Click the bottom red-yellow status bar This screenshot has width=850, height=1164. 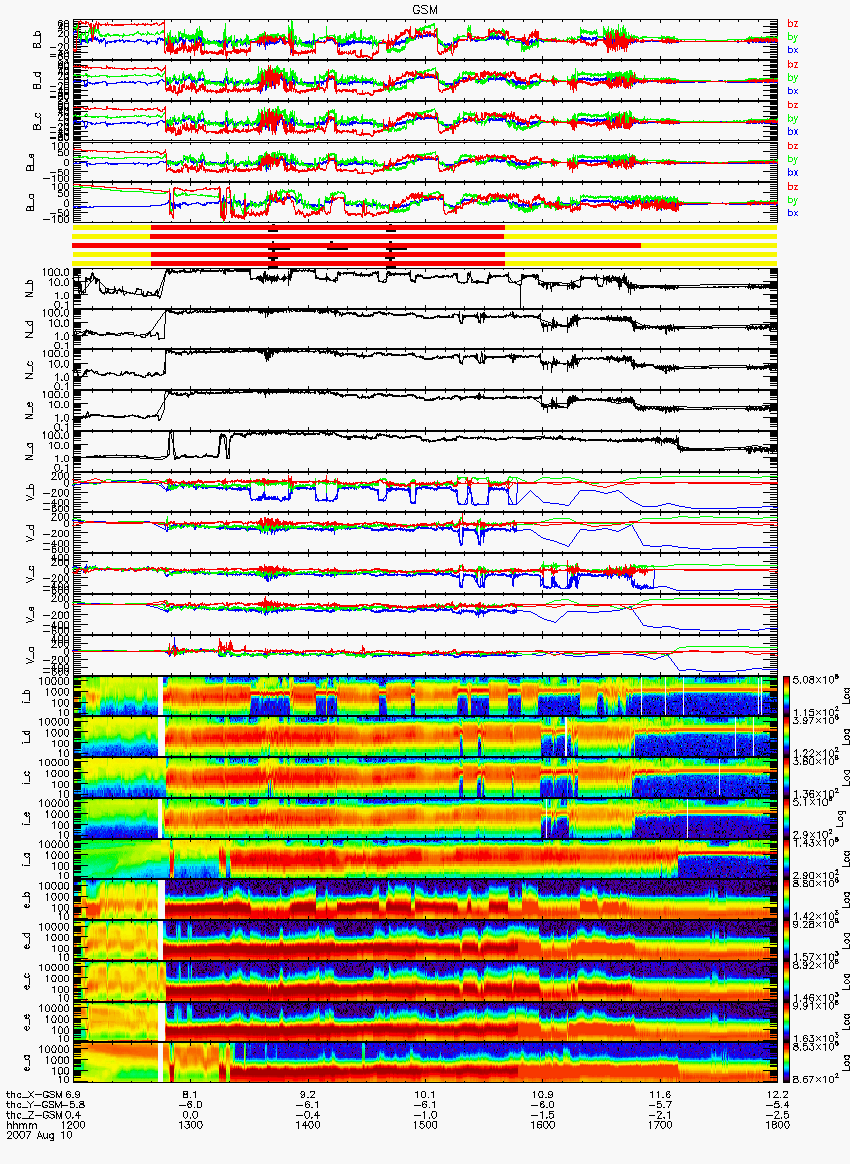click(x=425, y=264)
